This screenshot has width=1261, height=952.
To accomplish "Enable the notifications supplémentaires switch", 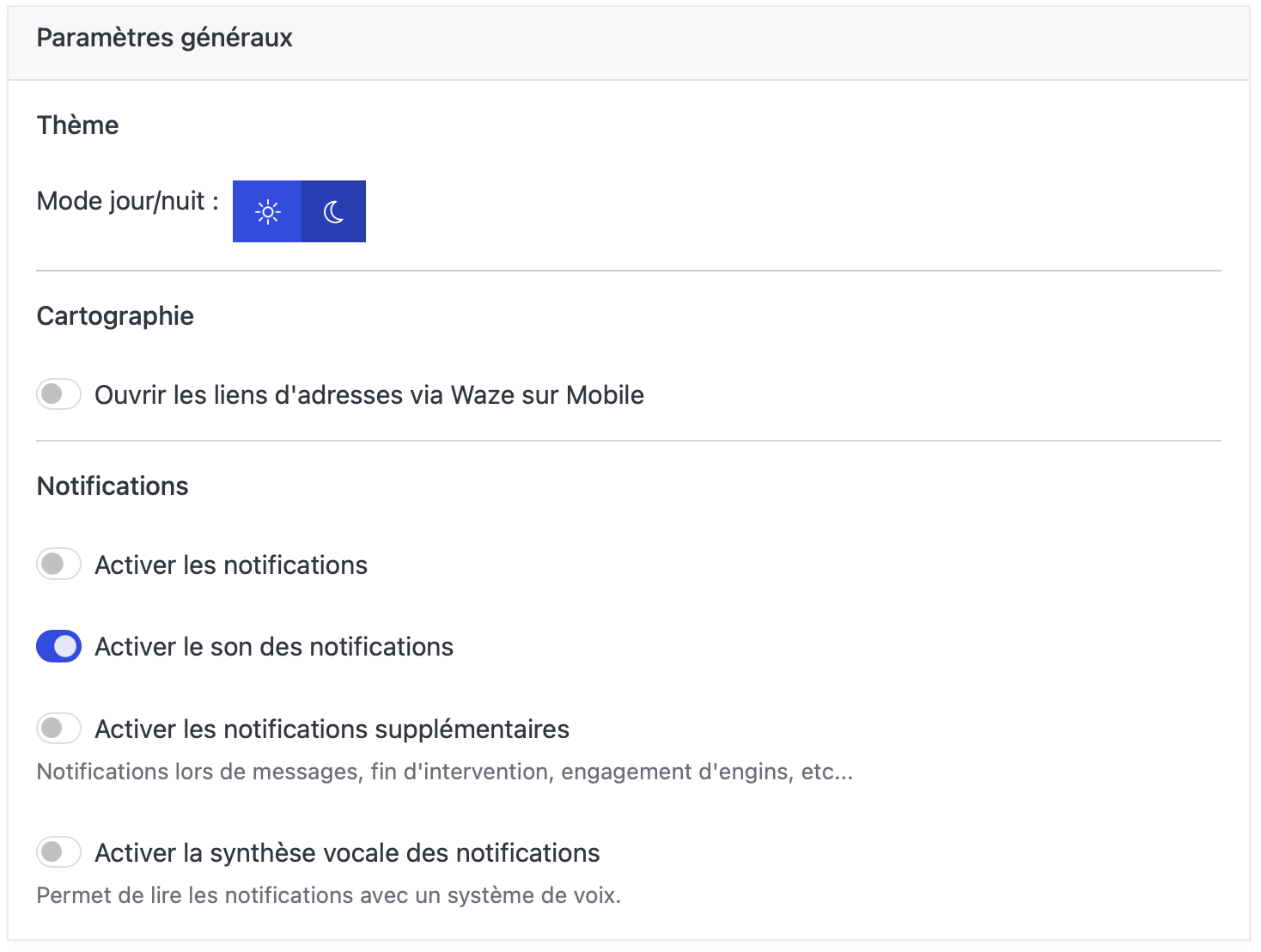I will point(58,729).
